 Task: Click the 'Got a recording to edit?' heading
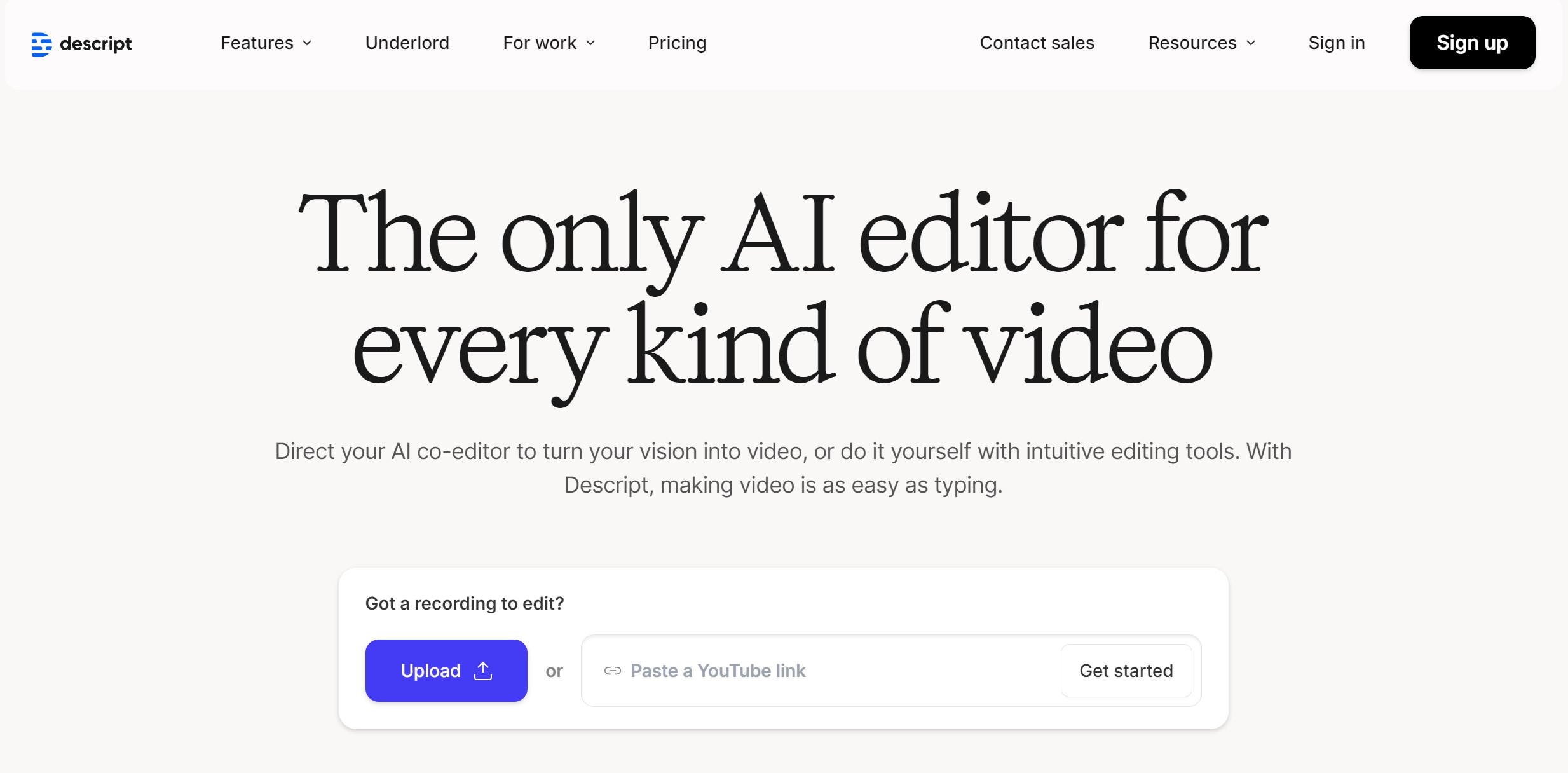pos(464,603)
